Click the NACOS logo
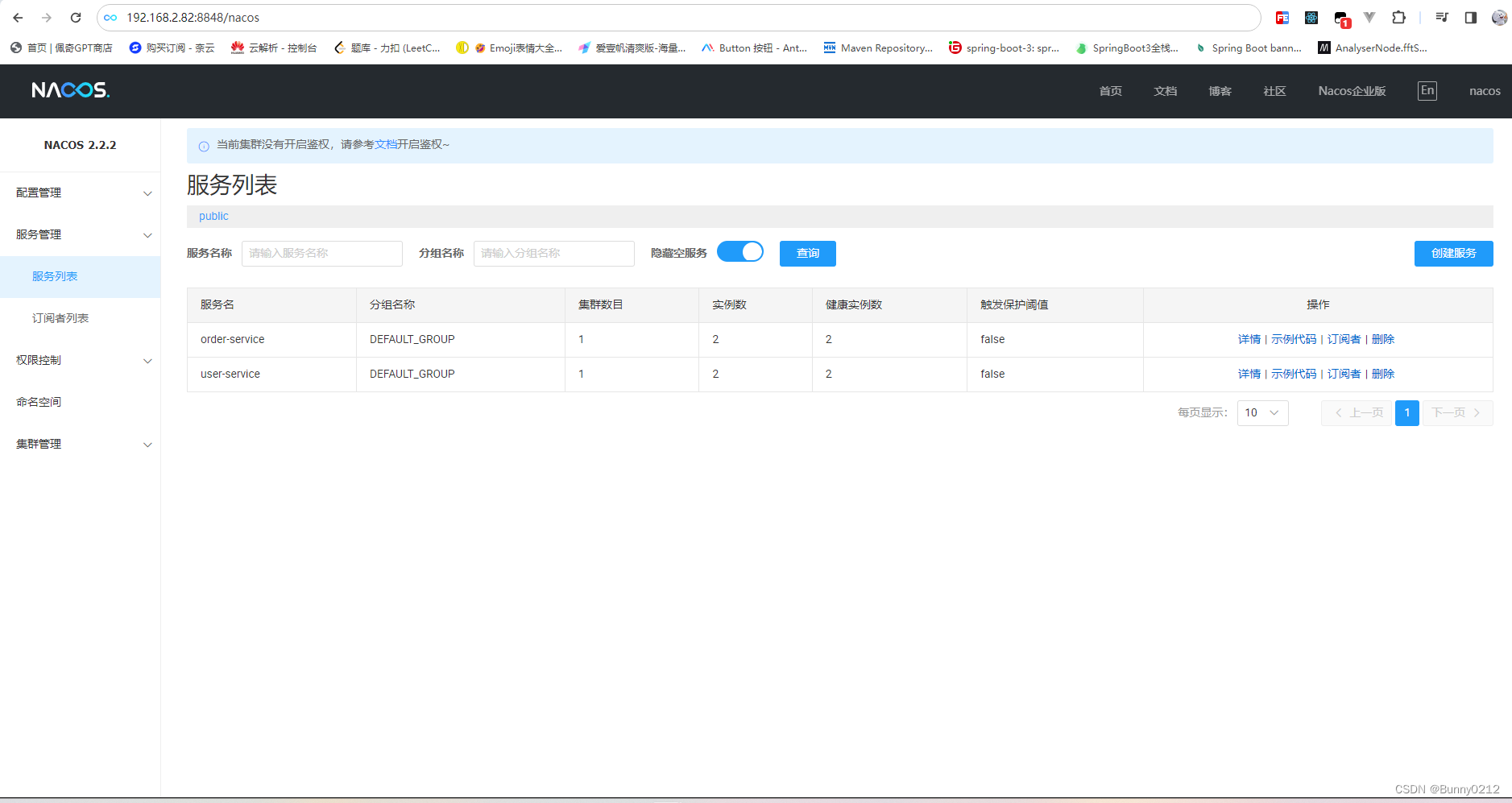The image size is (1512, 803). point(71,90)
